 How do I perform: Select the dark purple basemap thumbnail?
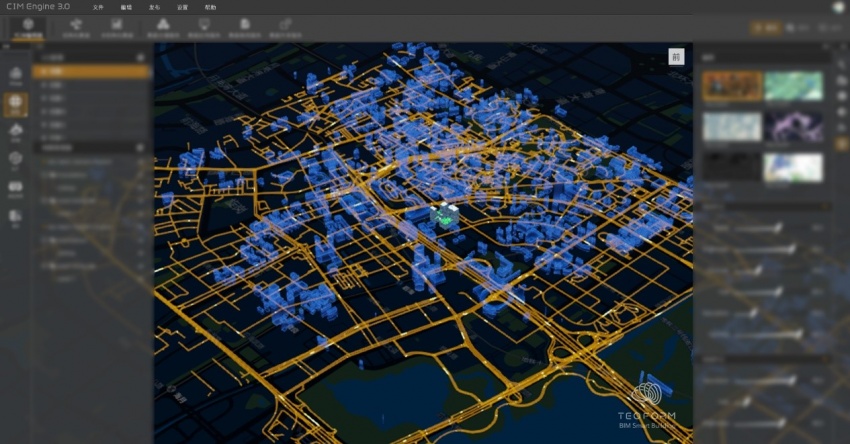pos(793,126)
